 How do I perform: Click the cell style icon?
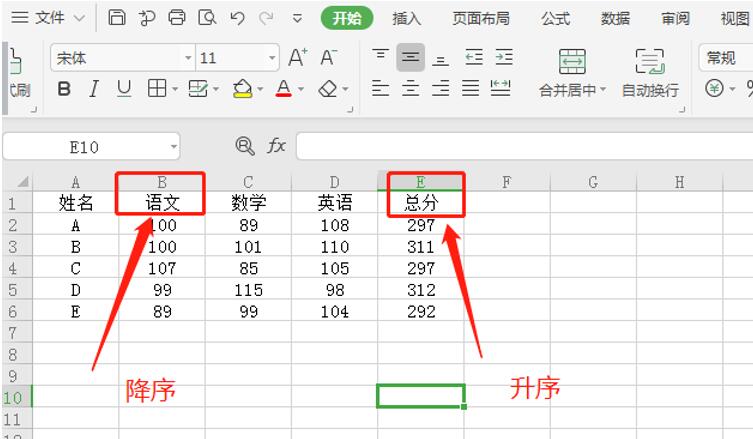198,88
